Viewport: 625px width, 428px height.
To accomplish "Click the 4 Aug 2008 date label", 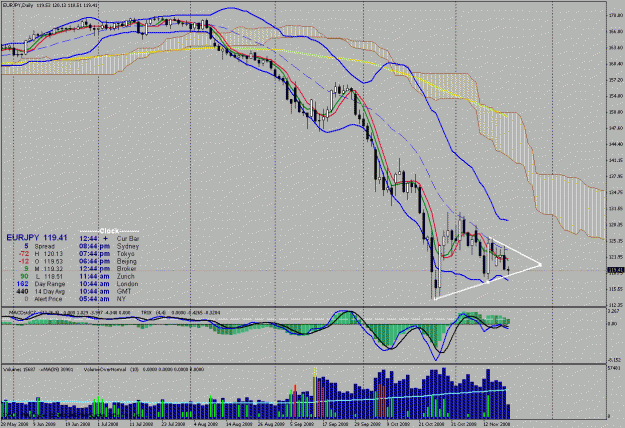I will [204, 424].
